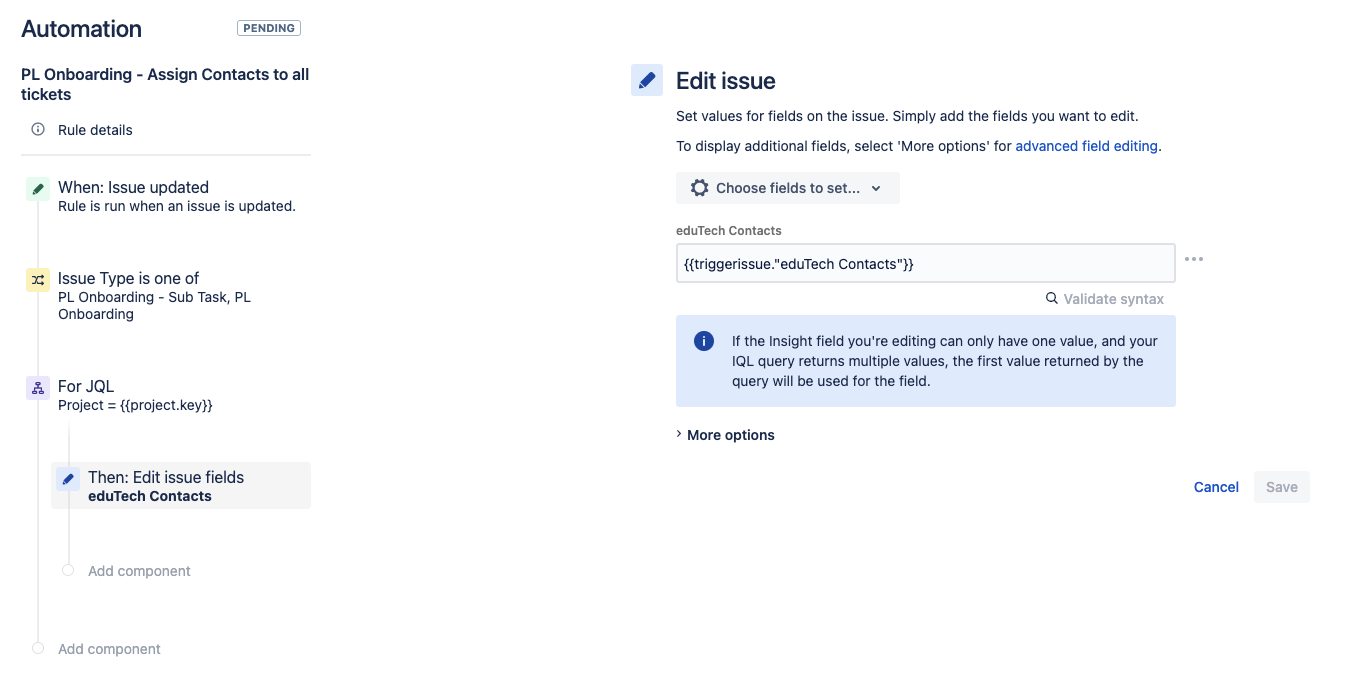The width and height of the screenshot is (1354, 677).
Task: Click the bottom Add component at rule level
Action: click(x=109, y=649)
